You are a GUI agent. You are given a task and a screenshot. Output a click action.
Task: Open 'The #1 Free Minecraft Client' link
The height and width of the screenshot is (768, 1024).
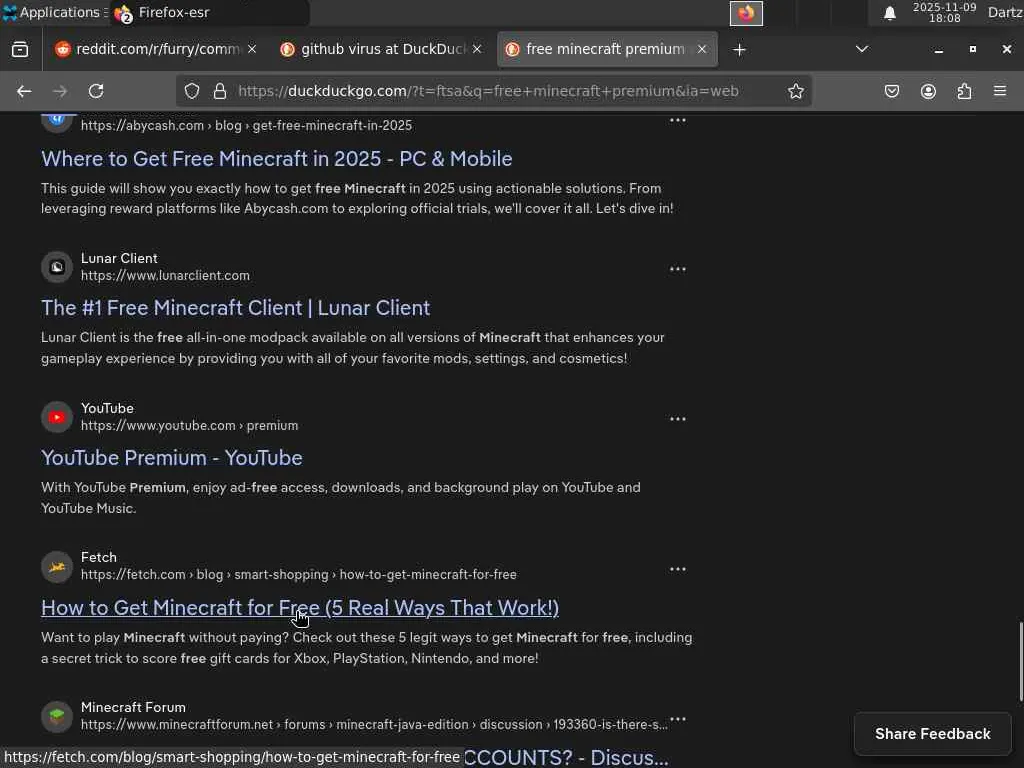[x=235, y=308]
